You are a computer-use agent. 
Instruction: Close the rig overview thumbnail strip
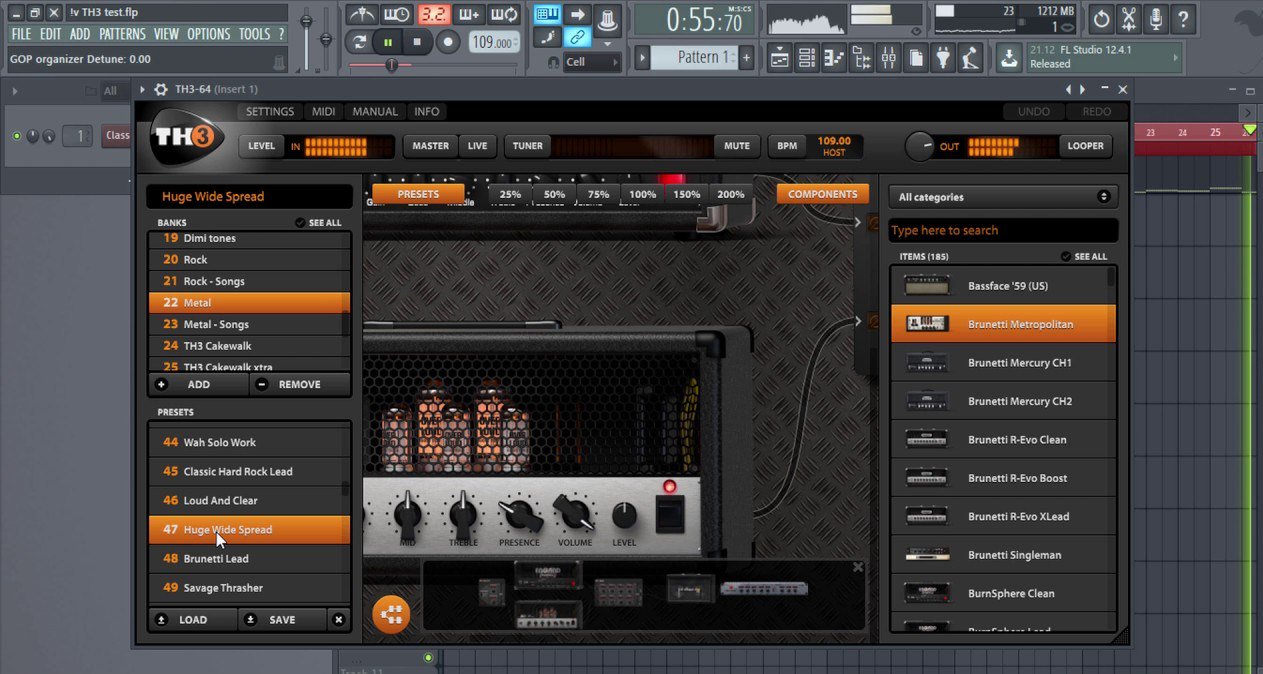coord(857,567)
